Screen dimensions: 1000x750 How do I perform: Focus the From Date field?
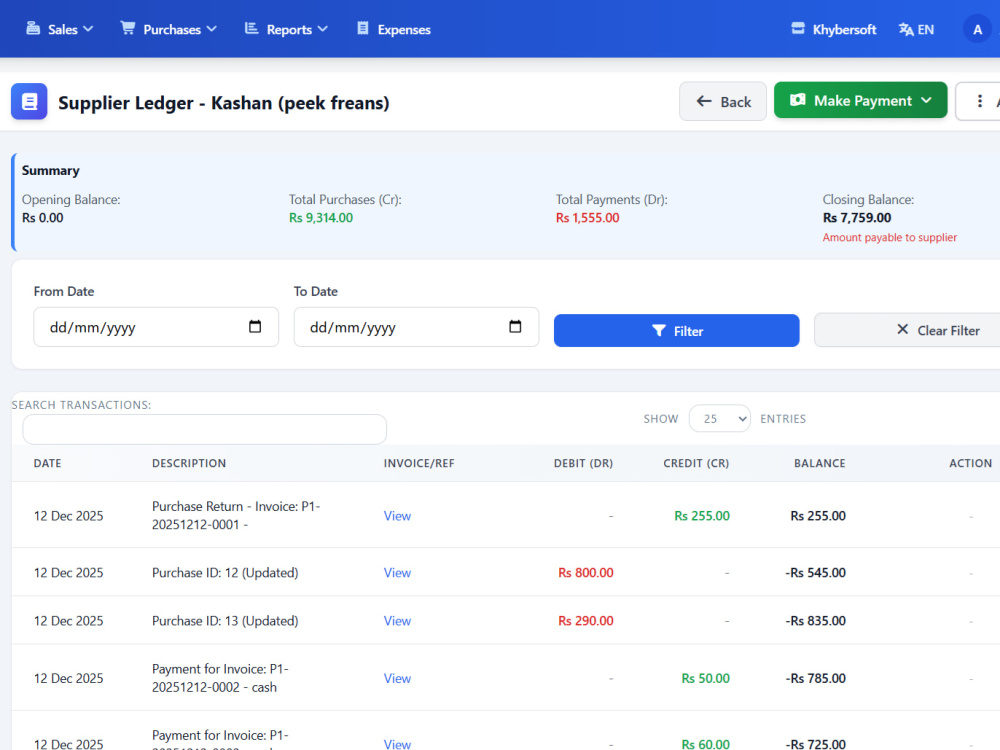click(156, 327)
